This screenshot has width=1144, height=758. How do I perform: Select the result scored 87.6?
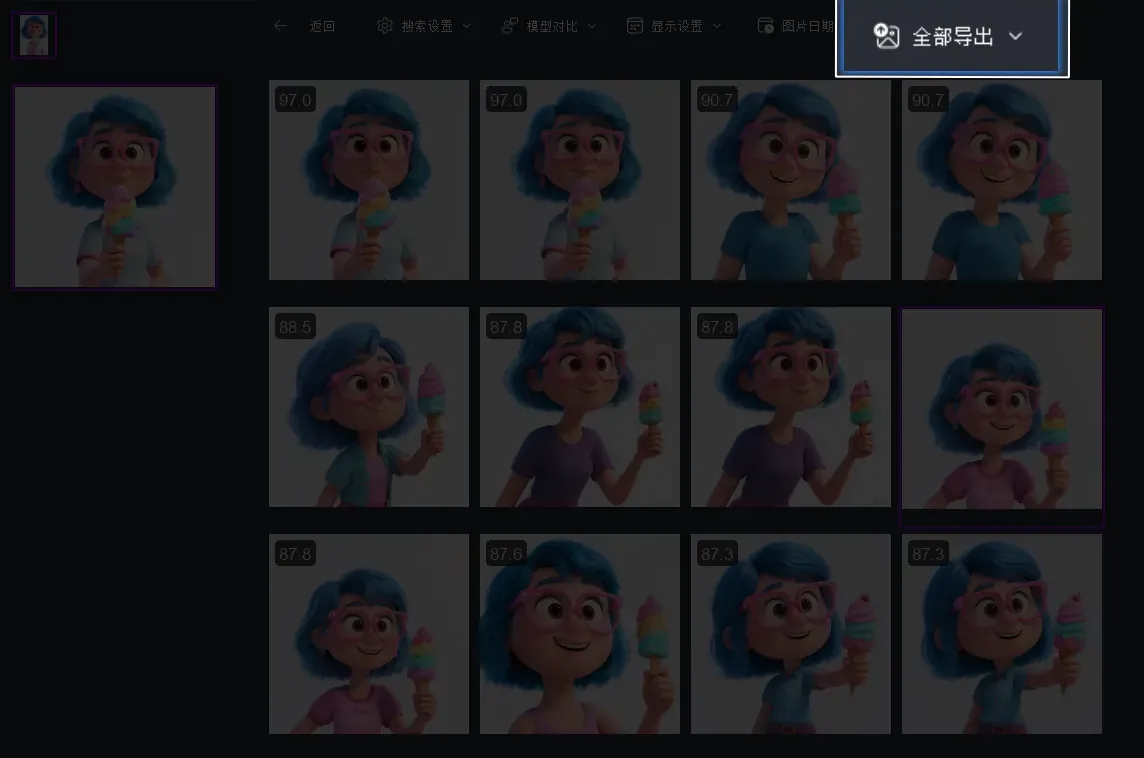579,633
